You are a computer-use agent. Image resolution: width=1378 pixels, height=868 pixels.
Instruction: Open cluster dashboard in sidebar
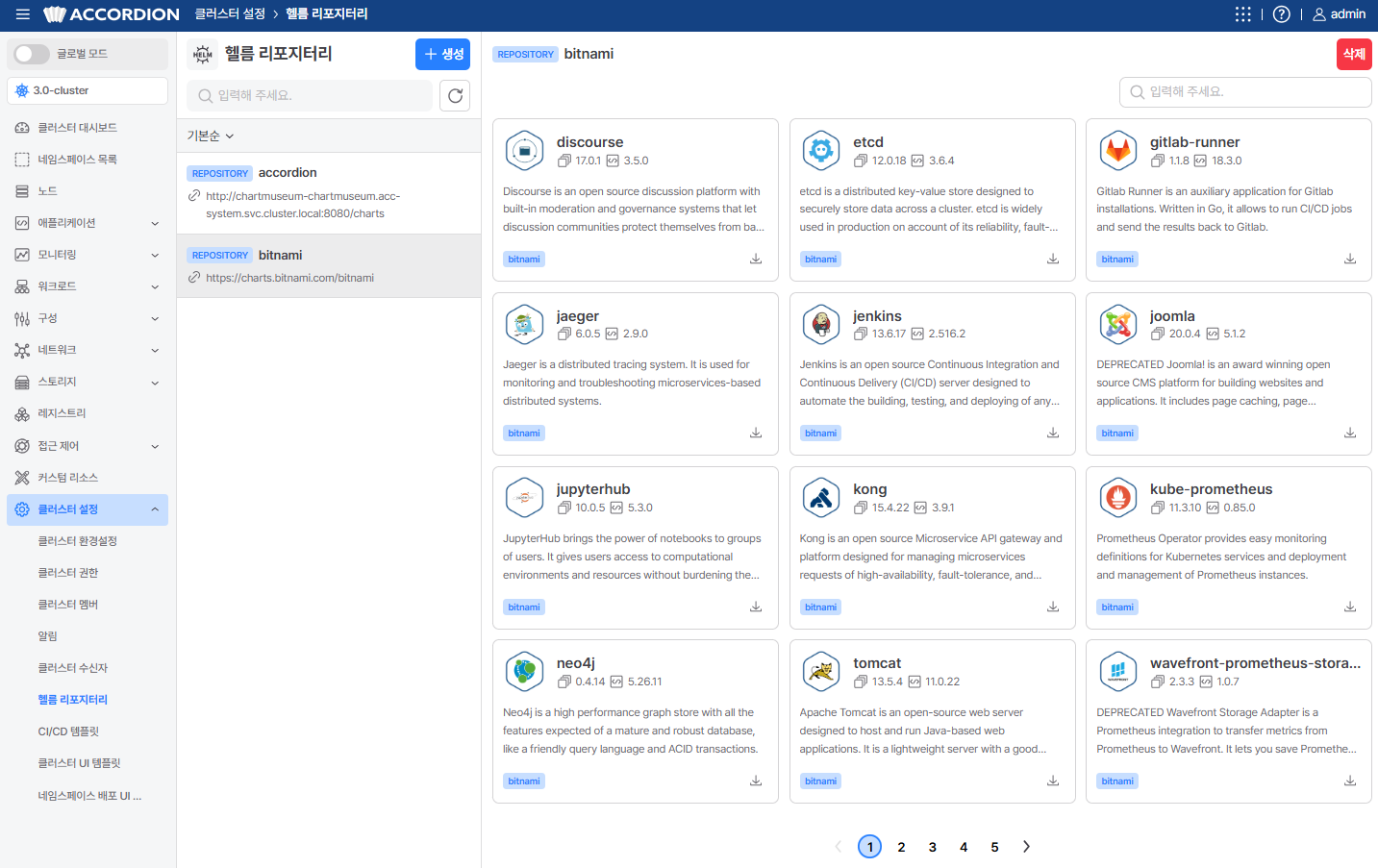coord(88,128)
